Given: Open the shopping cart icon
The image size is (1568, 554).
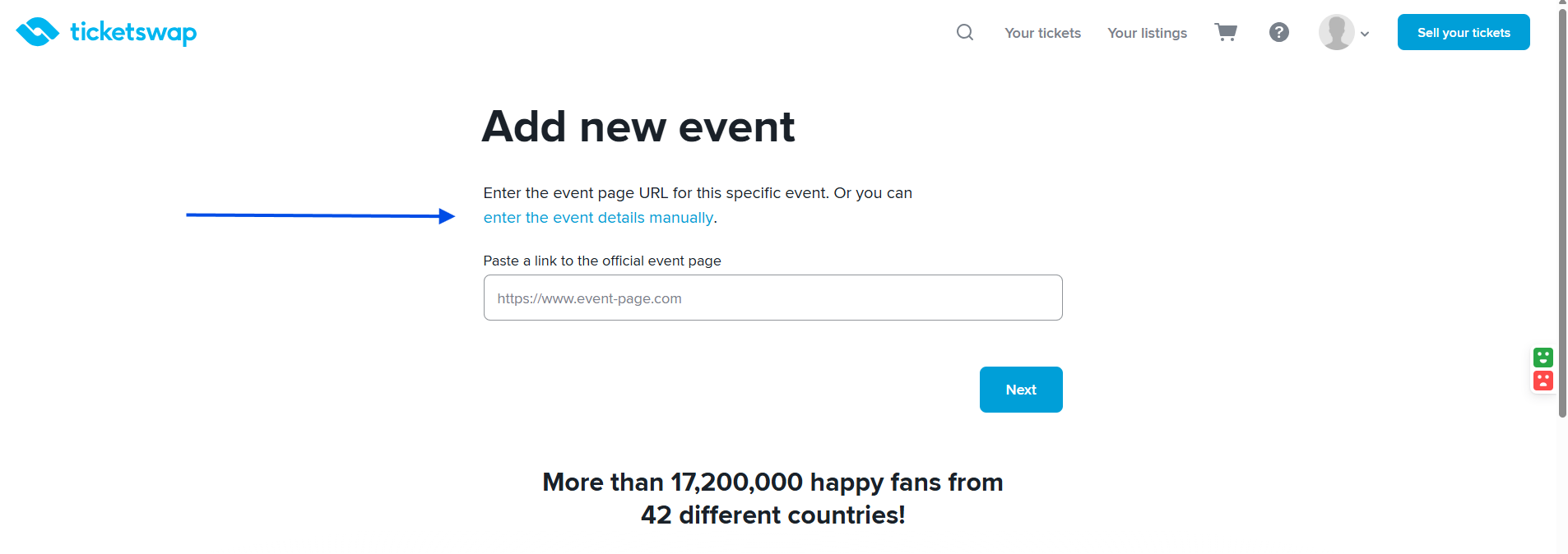Looking at the screenshot, I should (x=1226, y=32).
